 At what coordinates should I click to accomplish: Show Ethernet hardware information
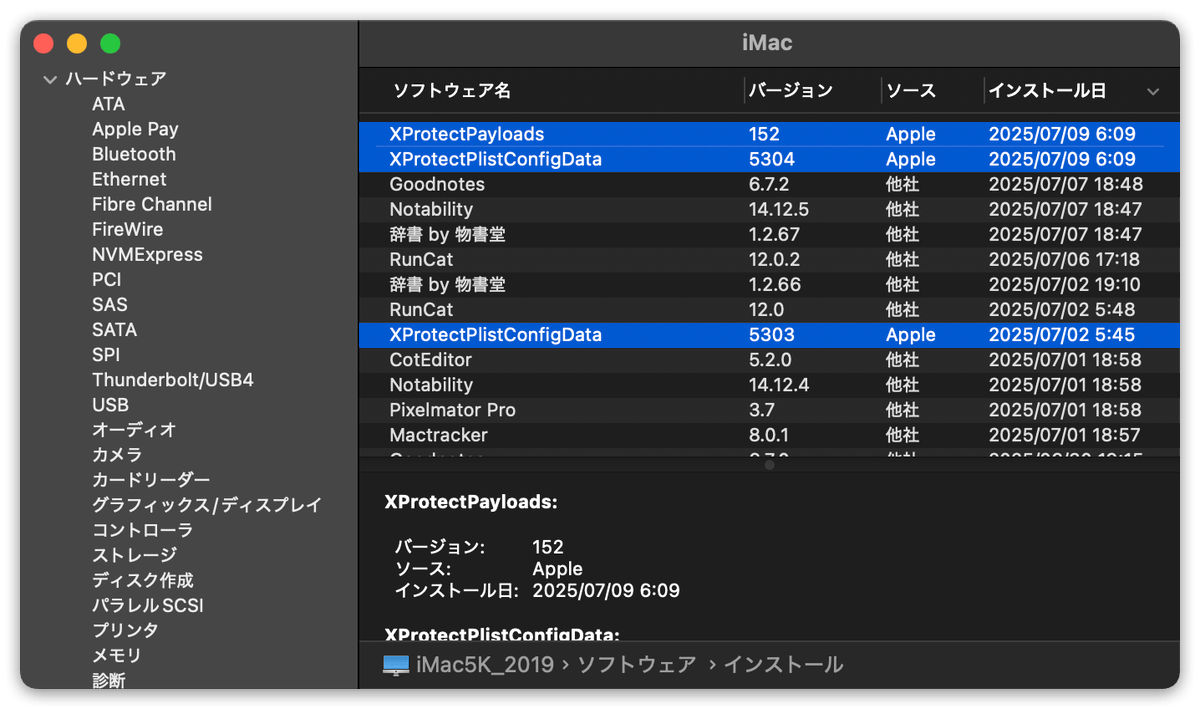(129, 179)
